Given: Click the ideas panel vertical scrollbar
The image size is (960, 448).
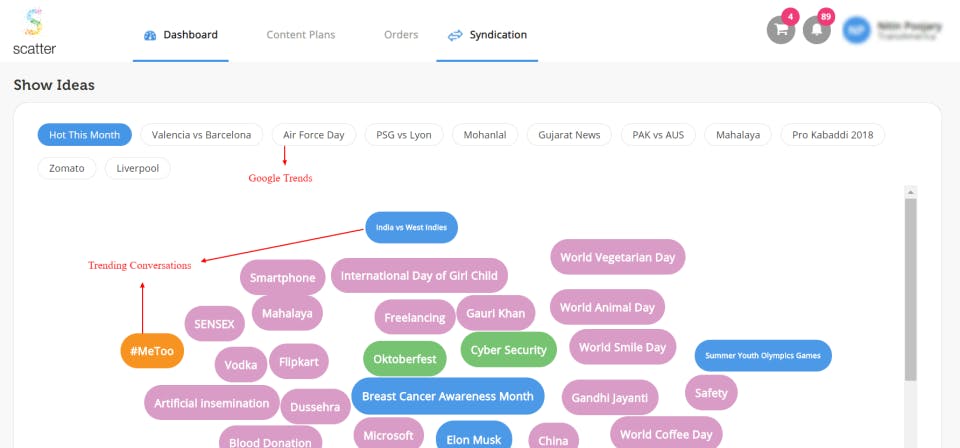Looking at the screenshot, I should click(x=910, y=290).
